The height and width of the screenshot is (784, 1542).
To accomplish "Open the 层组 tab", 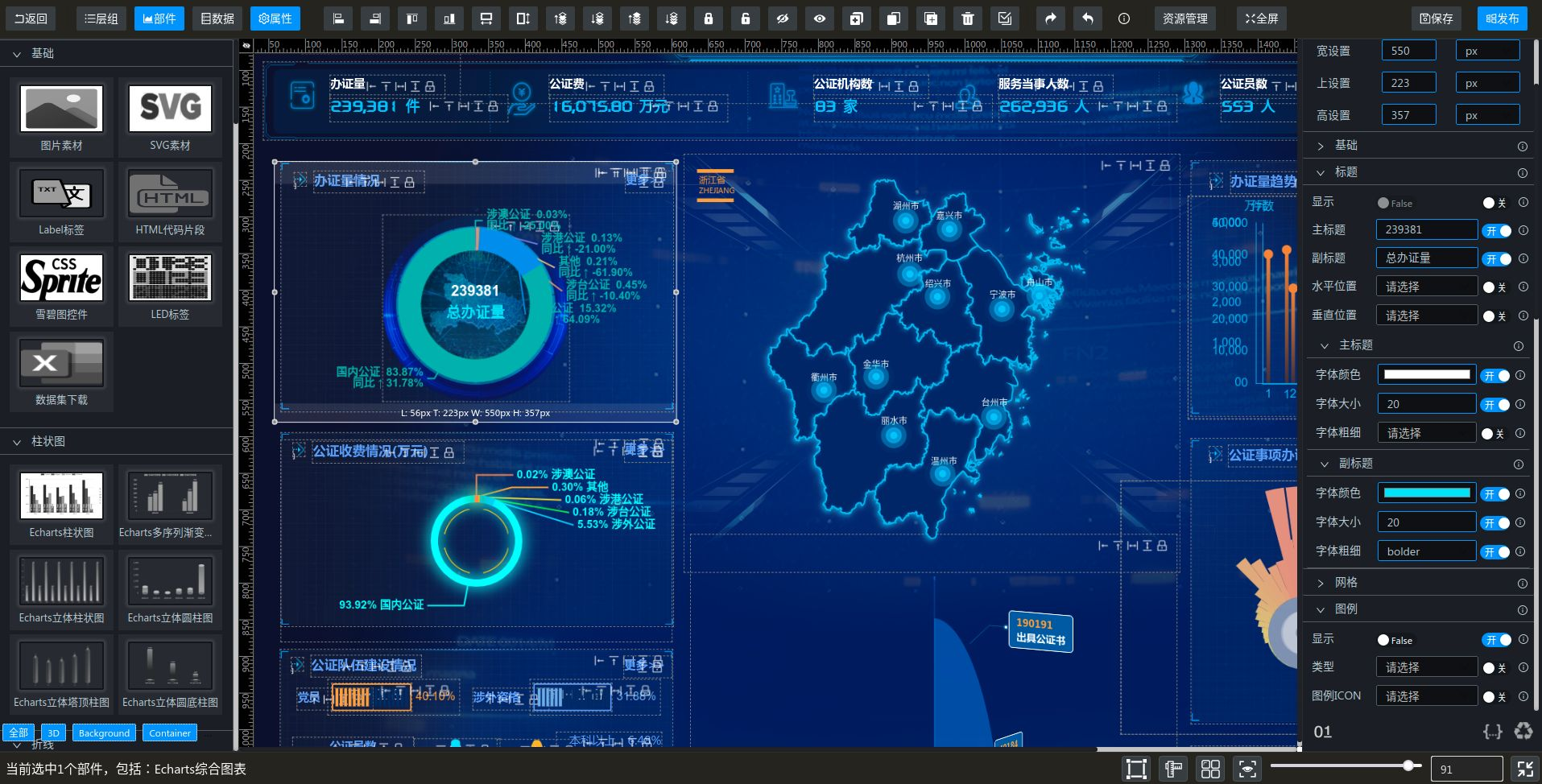I will 101,19.
